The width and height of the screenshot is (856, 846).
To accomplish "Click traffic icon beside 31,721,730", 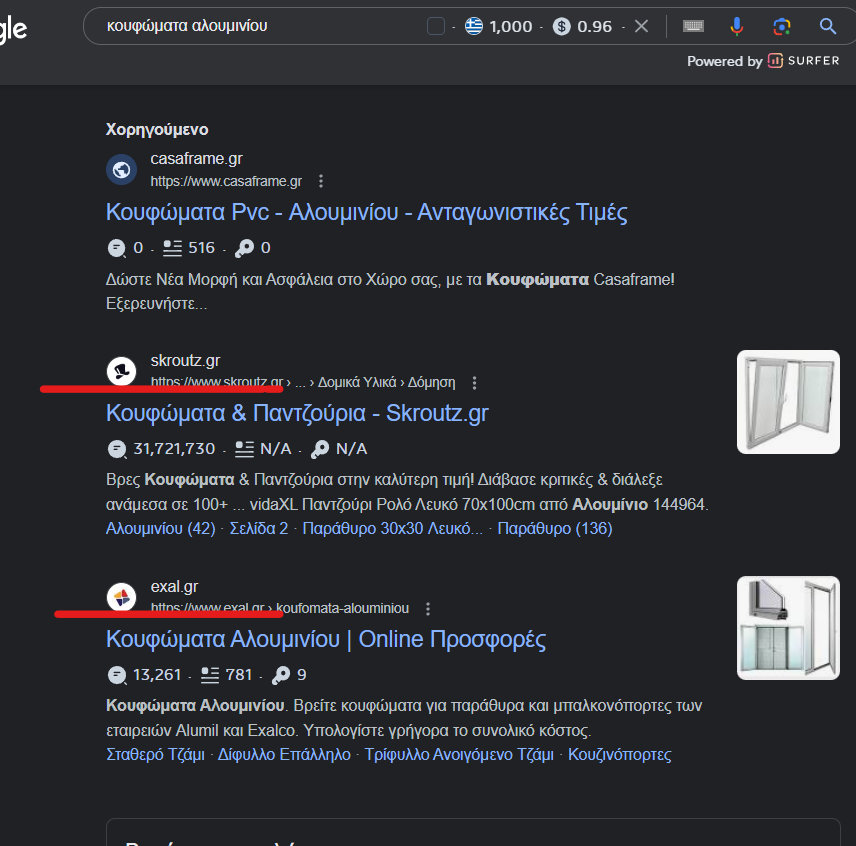I will coord(116,449).
